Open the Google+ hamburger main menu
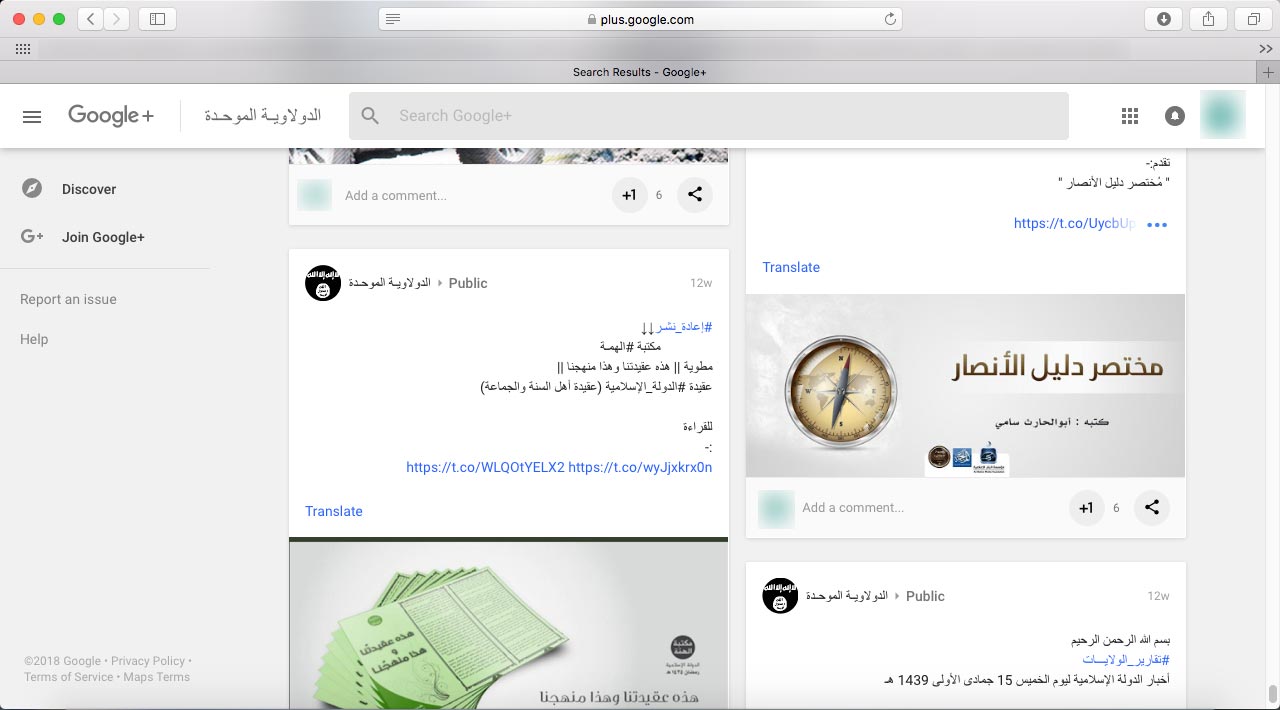 point(32,116)
